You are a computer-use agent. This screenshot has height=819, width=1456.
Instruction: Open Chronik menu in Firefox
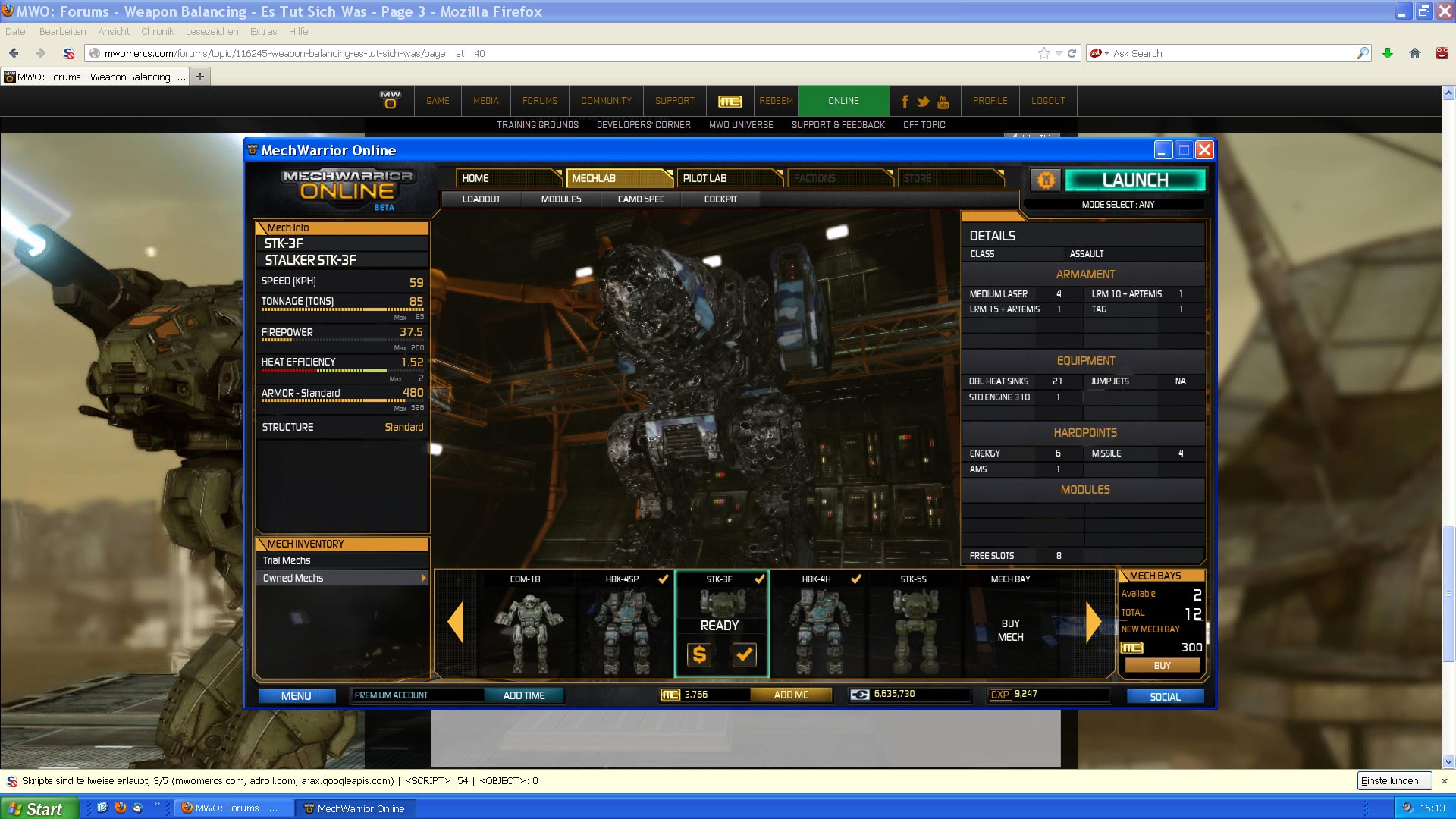pyautogui.click(x=157, y=32)
